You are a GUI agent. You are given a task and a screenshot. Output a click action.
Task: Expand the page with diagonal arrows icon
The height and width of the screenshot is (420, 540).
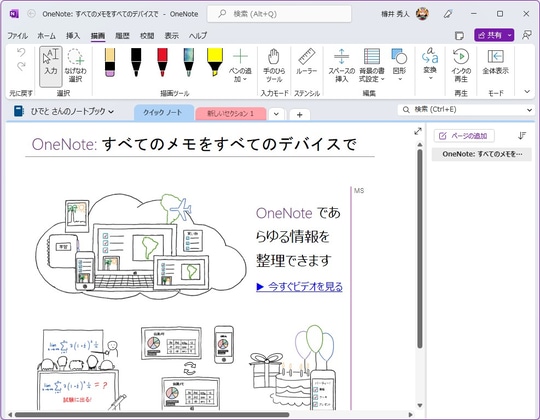(418, 131)
